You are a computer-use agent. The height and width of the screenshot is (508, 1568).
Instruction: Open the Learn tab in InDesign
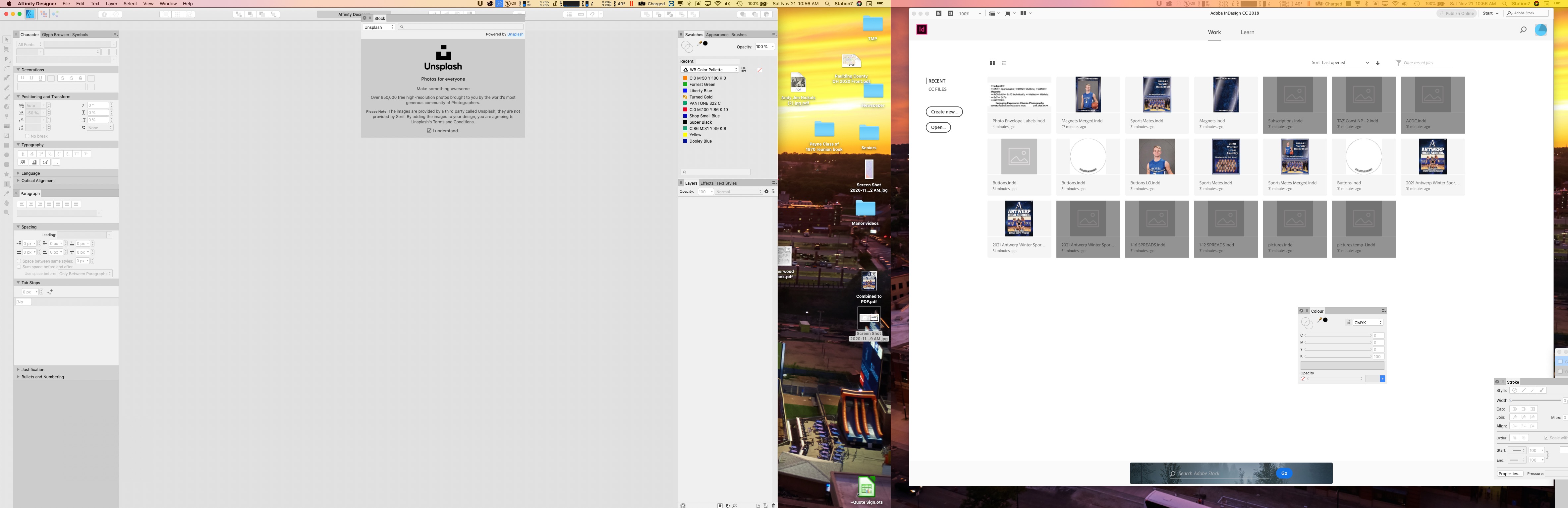point(1247,32)
